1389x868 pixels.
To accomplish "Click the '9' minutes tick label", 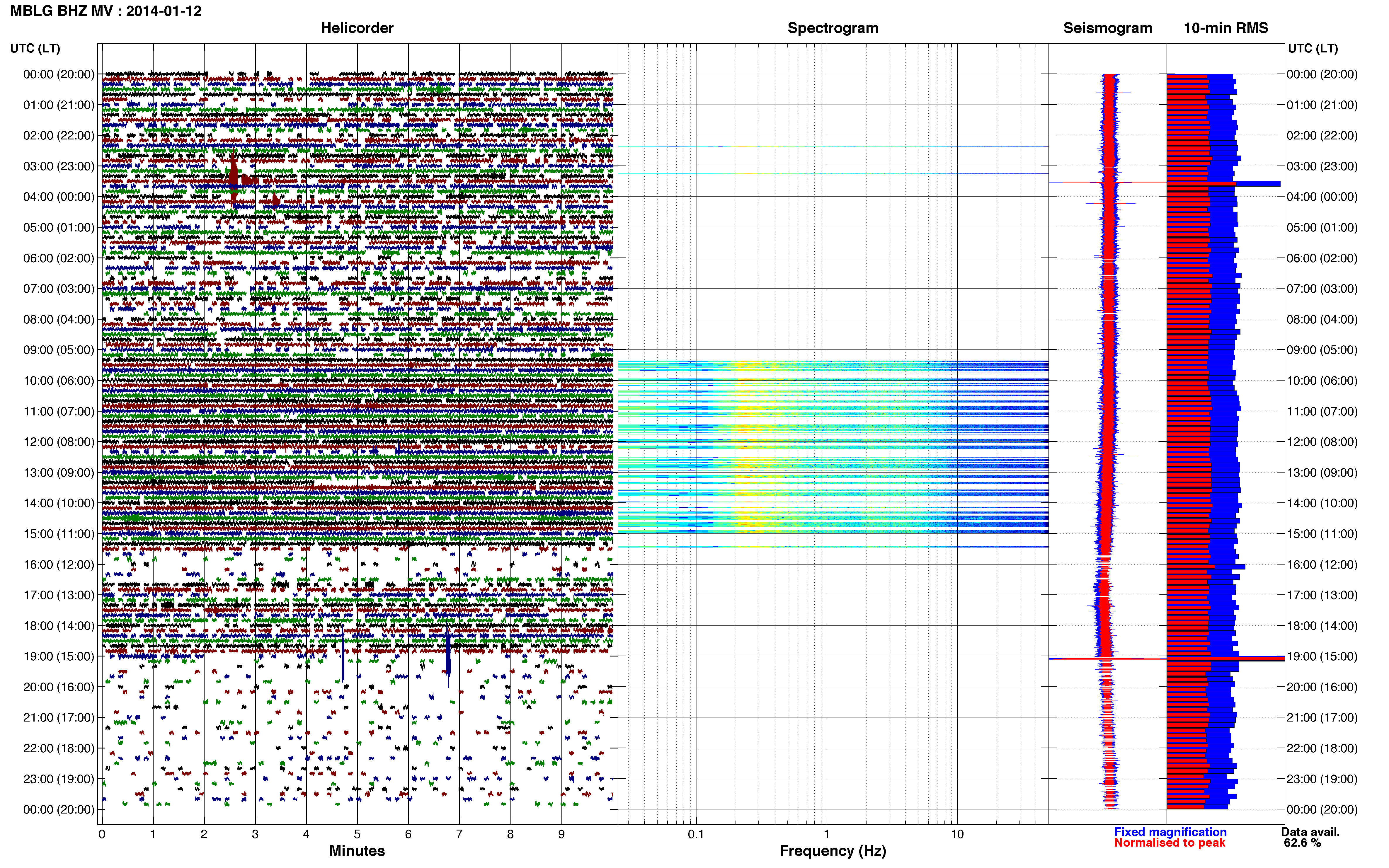I will [x=561, y=834].
